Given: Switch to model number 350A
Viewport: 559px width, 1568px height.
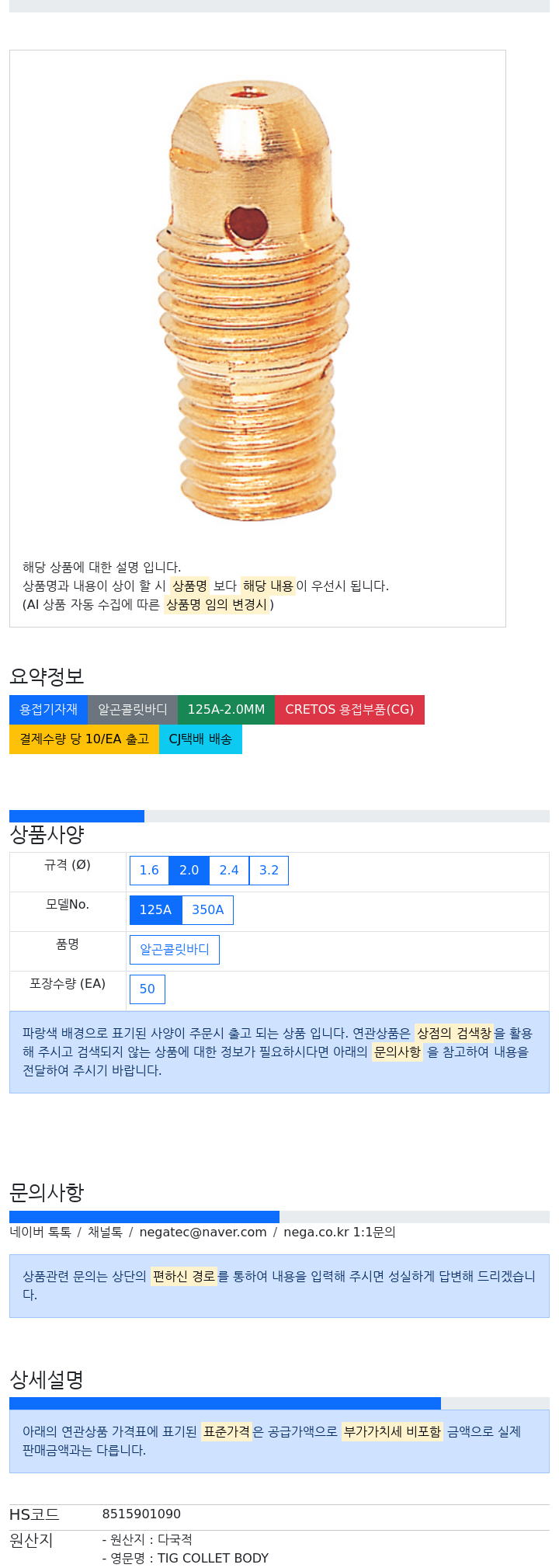Looking at the screenshot, I should coord(207,910).
